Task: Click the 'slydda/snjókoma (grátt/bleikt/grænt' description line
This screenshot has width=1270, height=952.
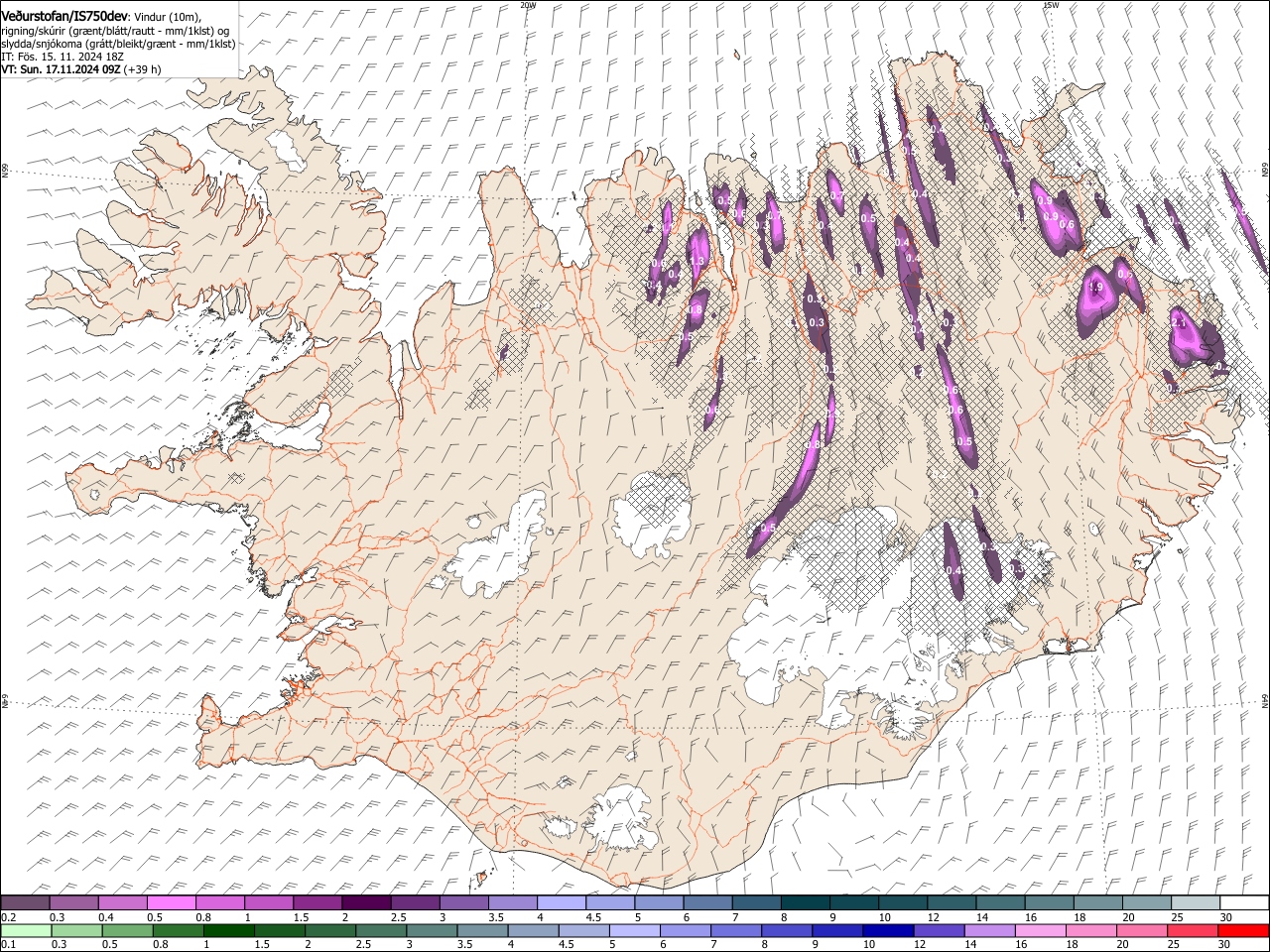Action: [x=118, y=44]
